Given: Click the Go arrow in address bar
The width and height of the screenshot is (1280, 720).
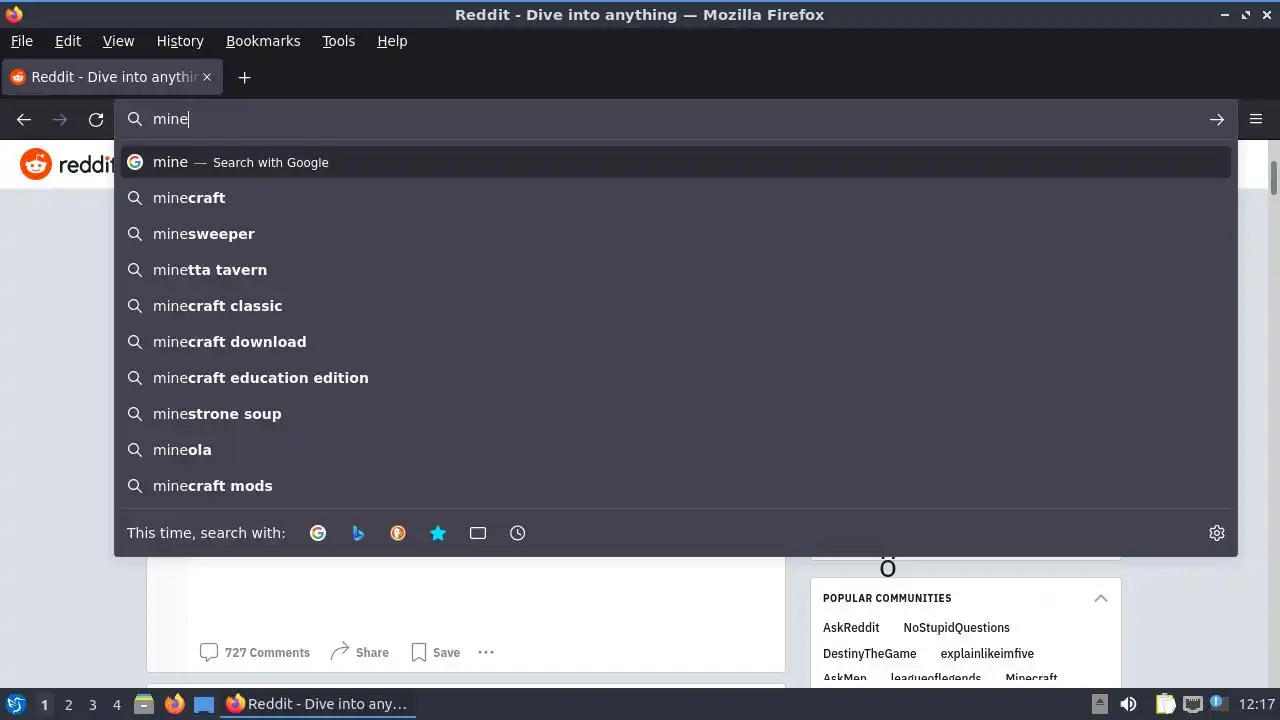Looking at the screenshot, I should click(x=1217, y=119).
